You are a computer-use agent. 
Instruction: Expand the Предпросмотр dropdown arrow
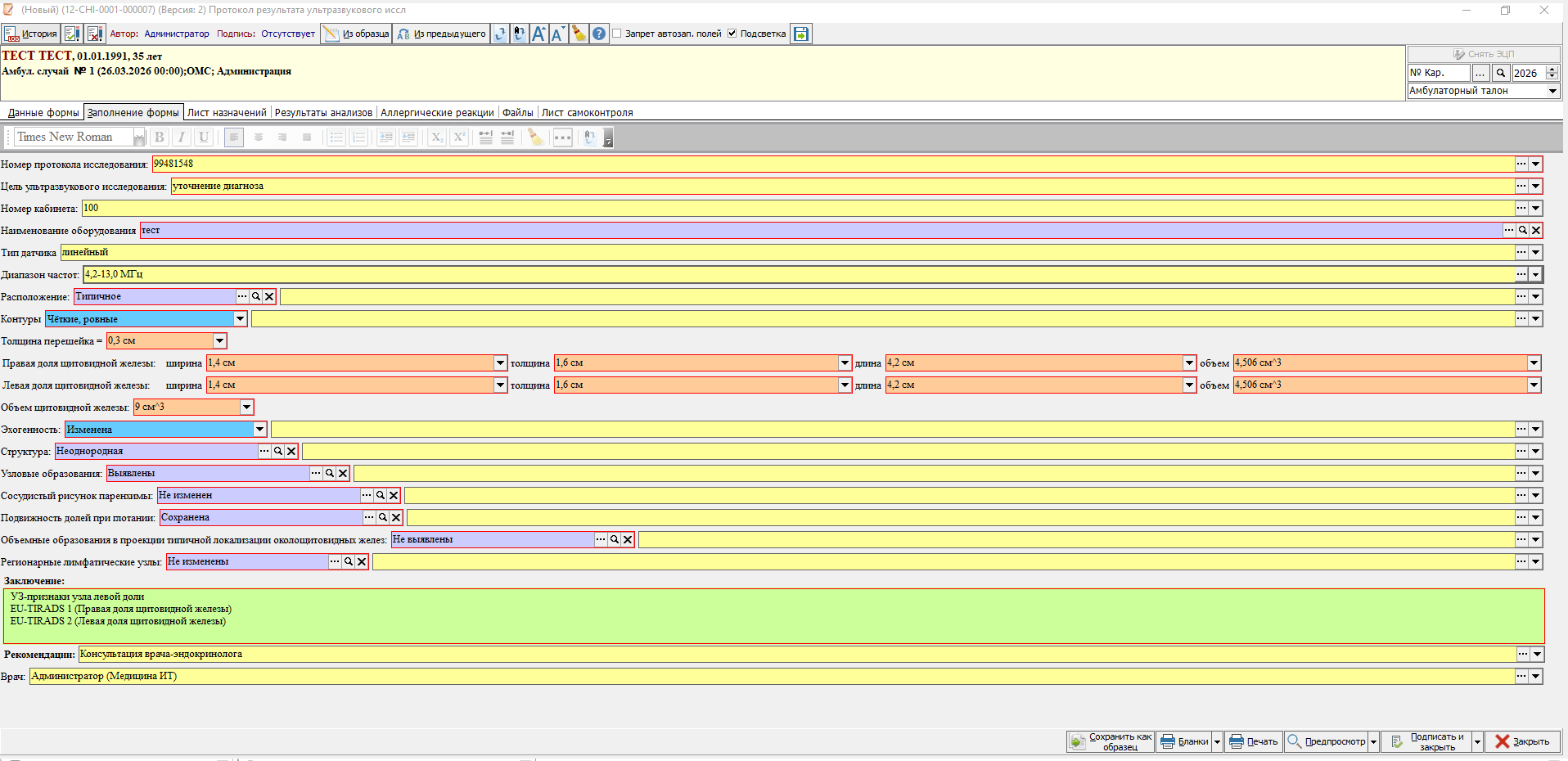(1373, 741)
